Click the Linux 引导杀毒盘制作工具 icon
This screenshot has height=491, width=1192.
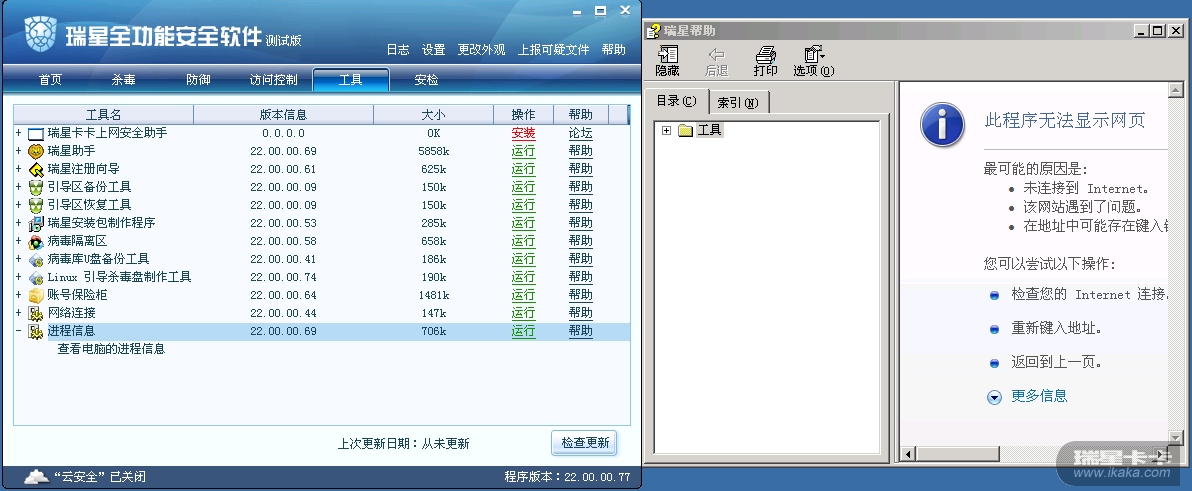point(36,277)
